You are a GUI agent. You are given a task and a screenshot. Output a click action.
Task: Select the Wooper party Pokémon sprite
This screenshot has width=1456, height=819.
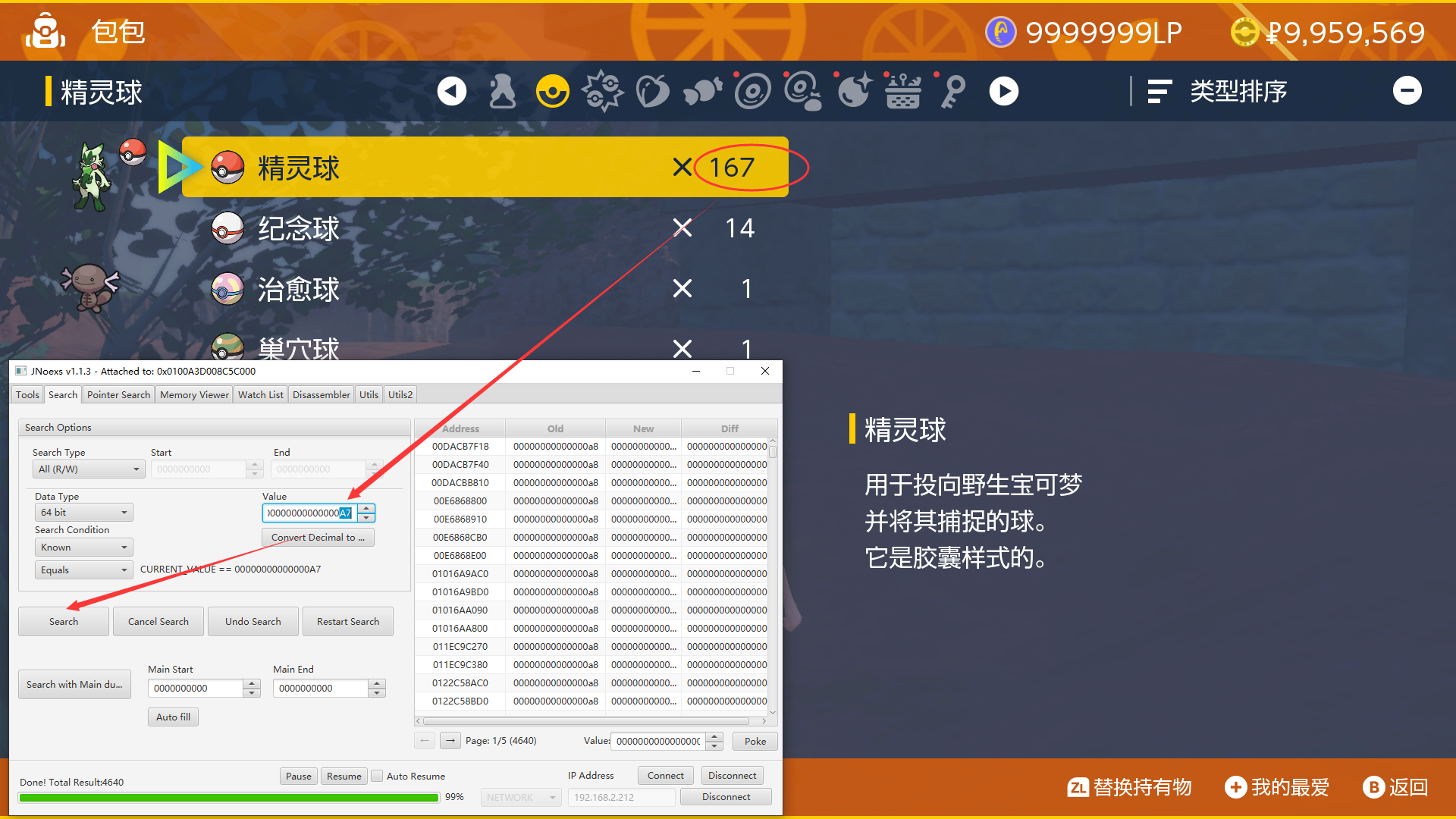[90, 287]
